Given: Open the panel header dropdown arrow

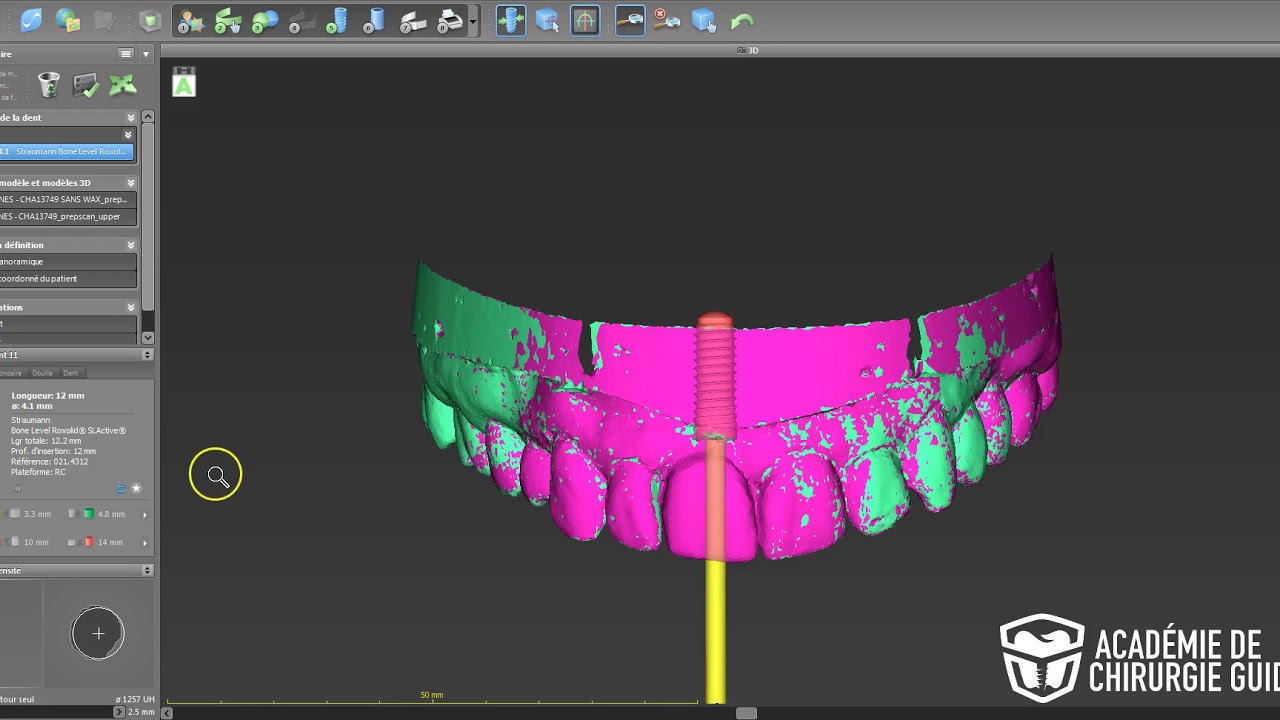Looking at the screenshot, I should 146,54.
